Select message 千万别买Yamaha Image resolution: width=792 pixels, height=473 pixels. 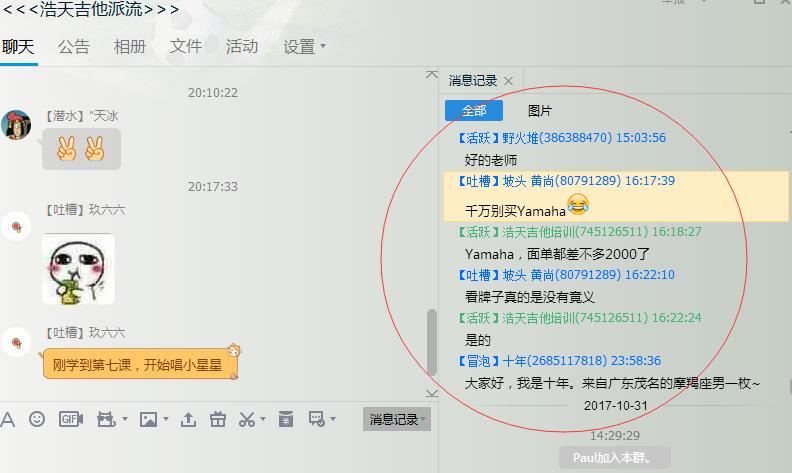[515, 211]
